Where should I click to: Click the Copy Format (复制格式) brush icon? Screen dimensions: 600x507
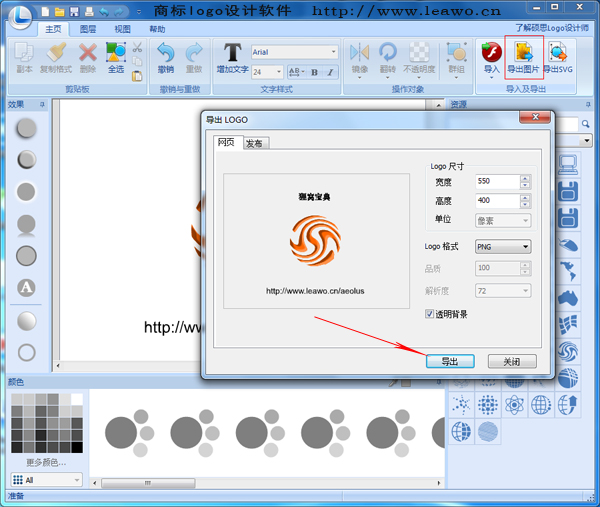[56, 52]
